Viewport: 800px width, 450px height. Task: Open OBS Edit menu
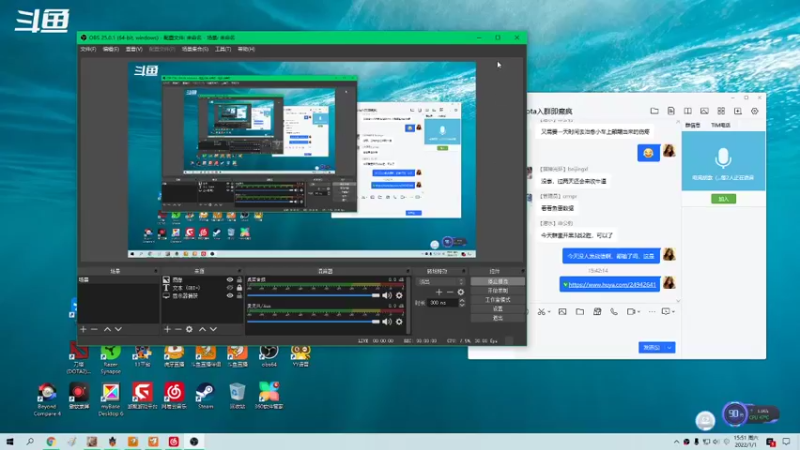(x=110, y=49)
